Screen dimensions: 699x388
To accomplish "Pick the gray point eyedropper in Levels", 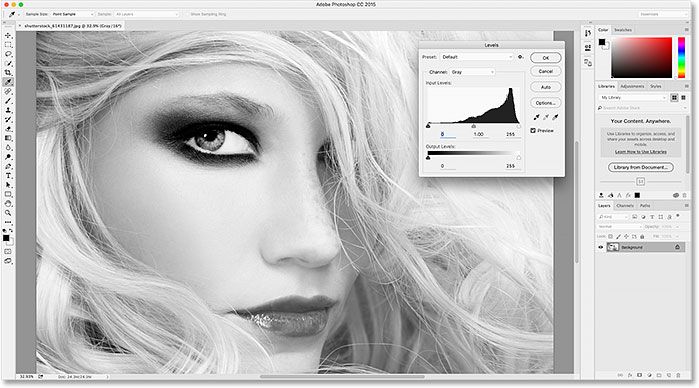I will click(546, 117).
